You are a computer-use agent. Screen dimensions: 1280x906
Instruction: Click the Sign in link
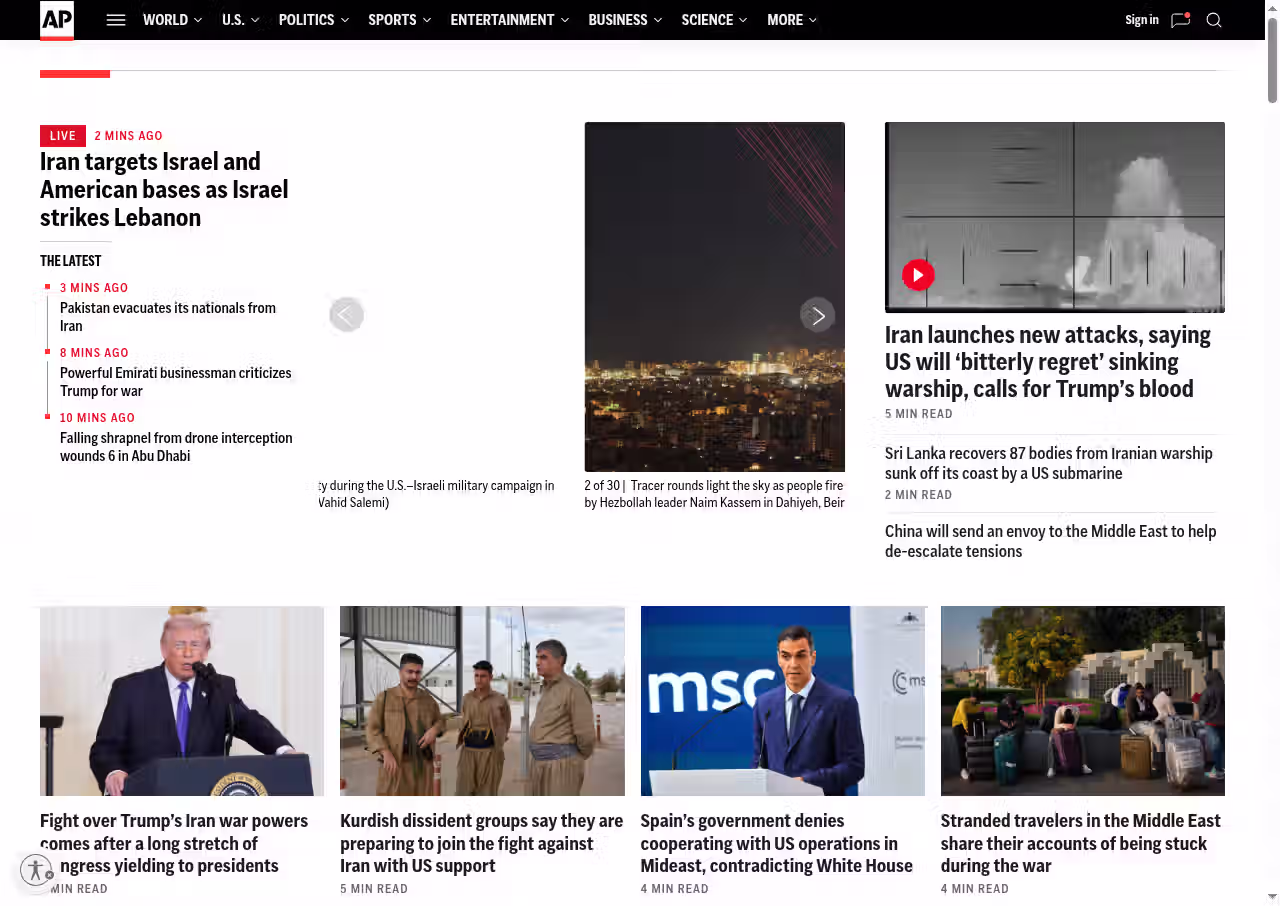point(1141,20)
